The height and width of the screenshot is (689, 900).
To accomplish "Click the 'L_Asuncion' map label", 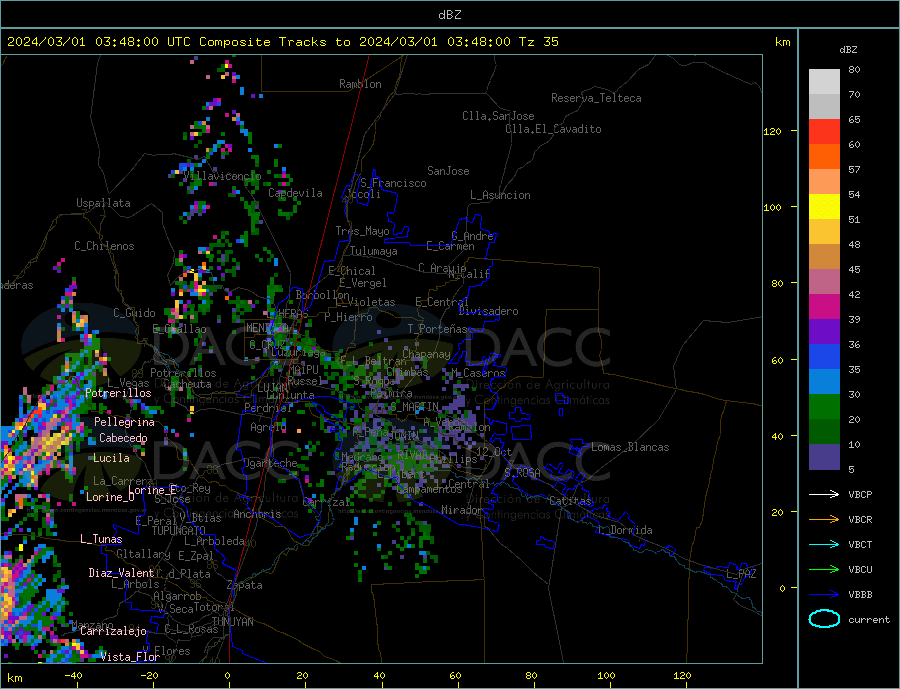I will click(x=500, y=195).
